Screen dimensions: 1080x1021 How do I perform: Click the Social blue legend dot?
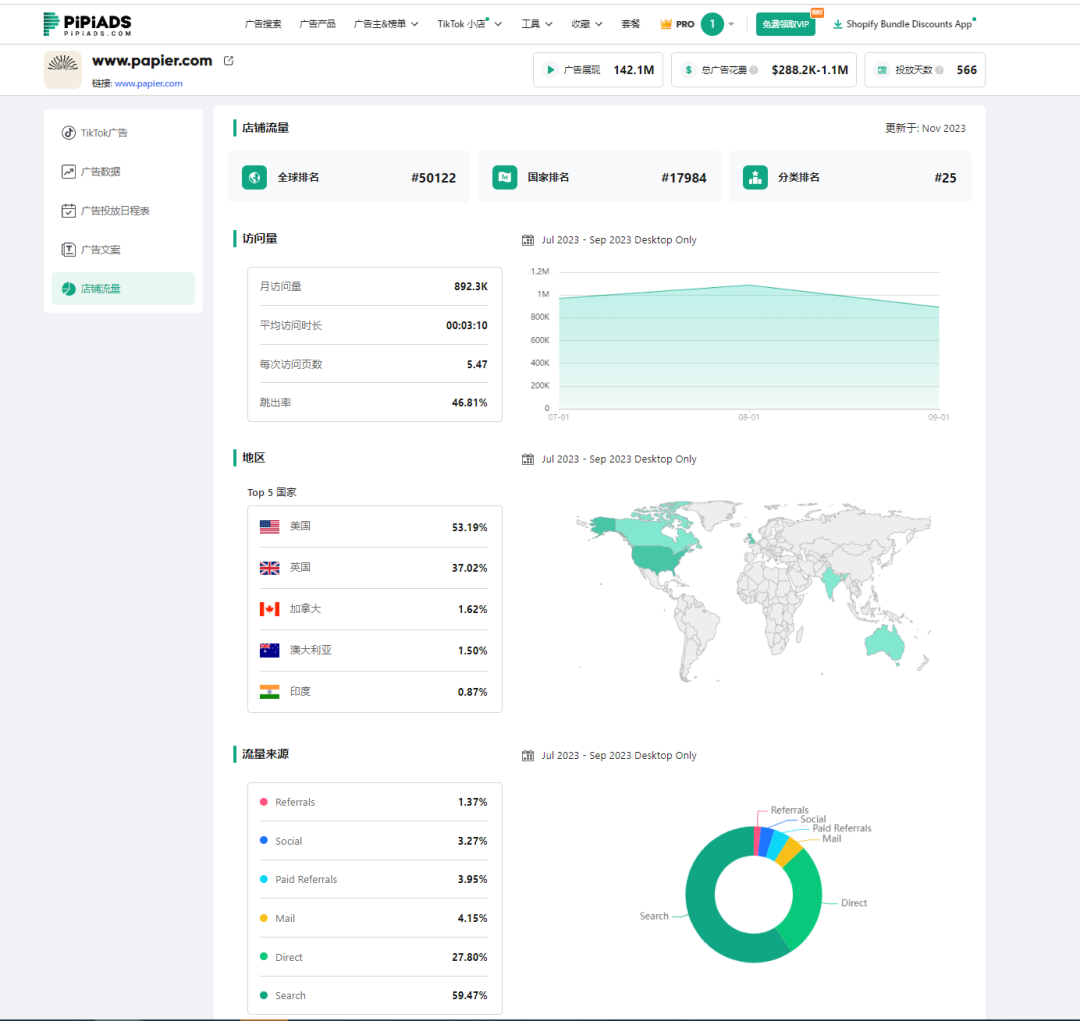[264, 840]
